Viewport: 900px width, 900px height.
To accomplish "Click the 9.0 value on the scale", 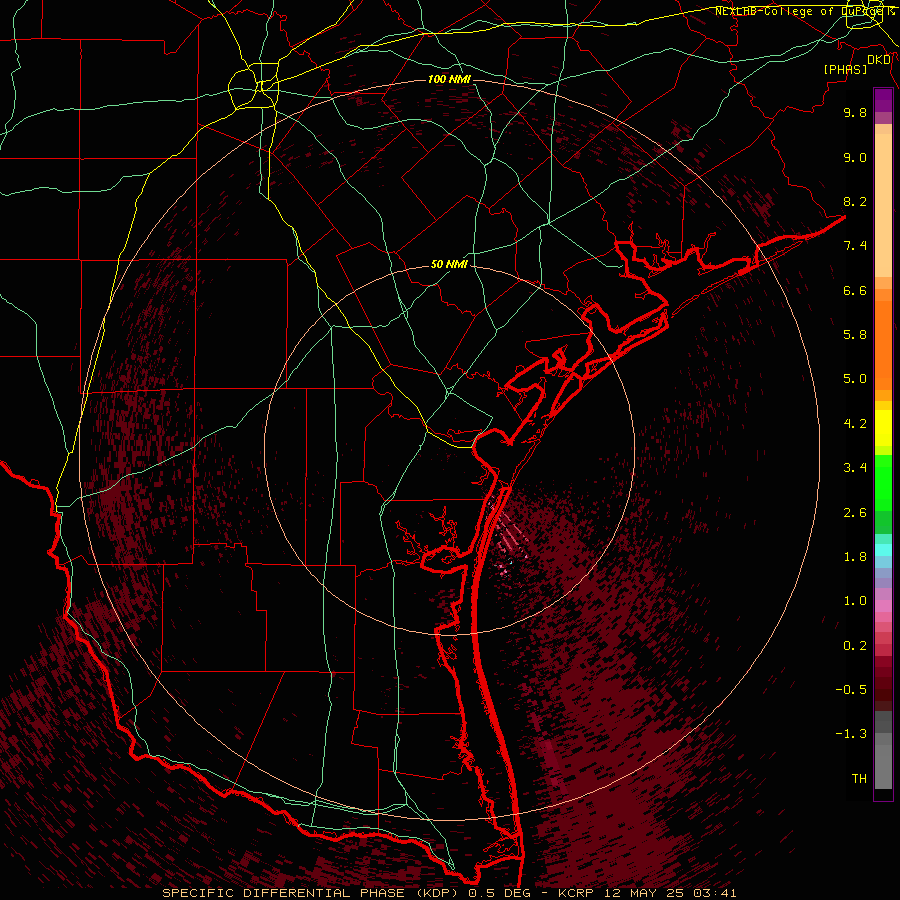I will [x=855, y=157].
